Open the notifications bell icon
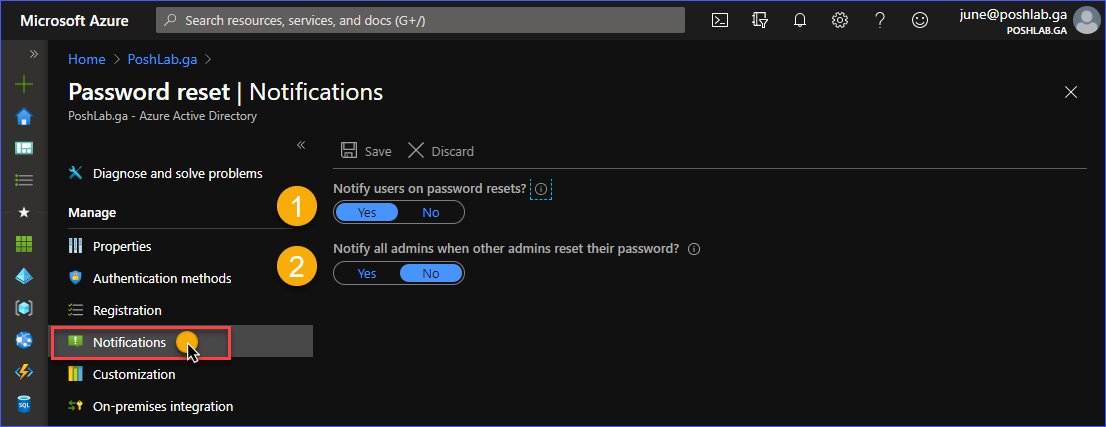This screenshot has height=427, width=1106. 800,20
